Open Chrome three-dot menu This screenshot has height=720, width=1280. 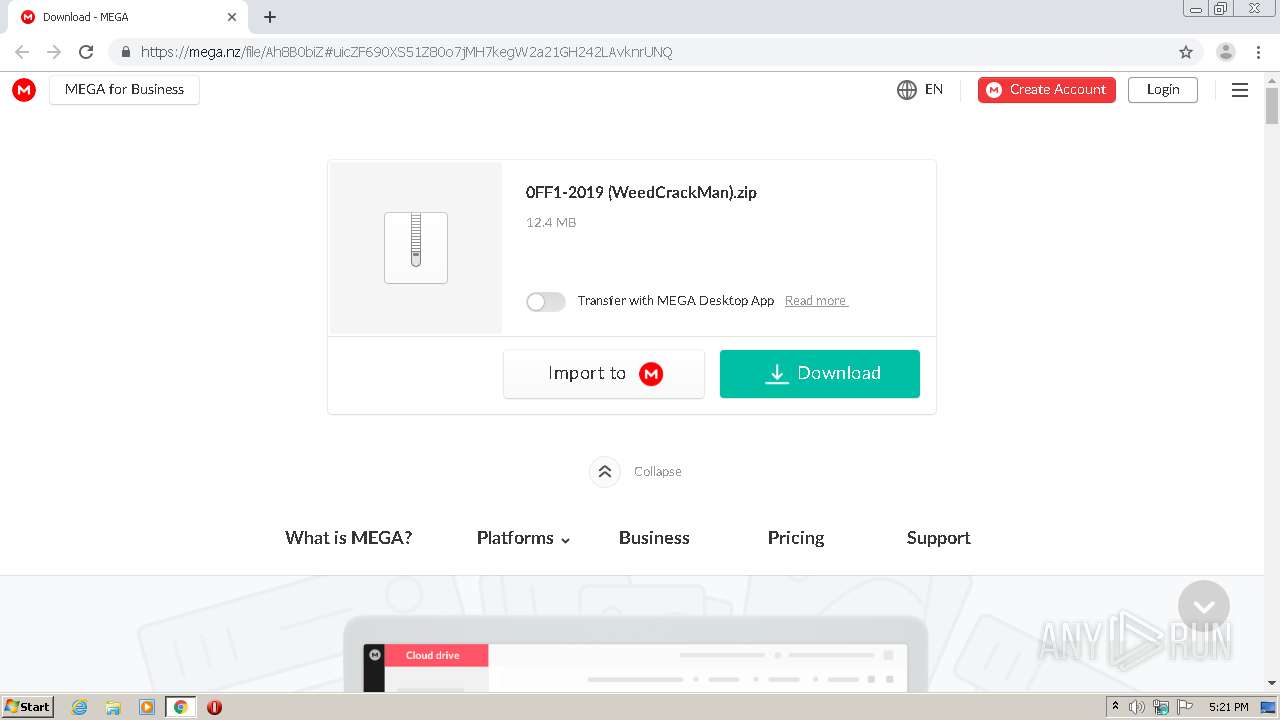click(x=1259, y=52)
